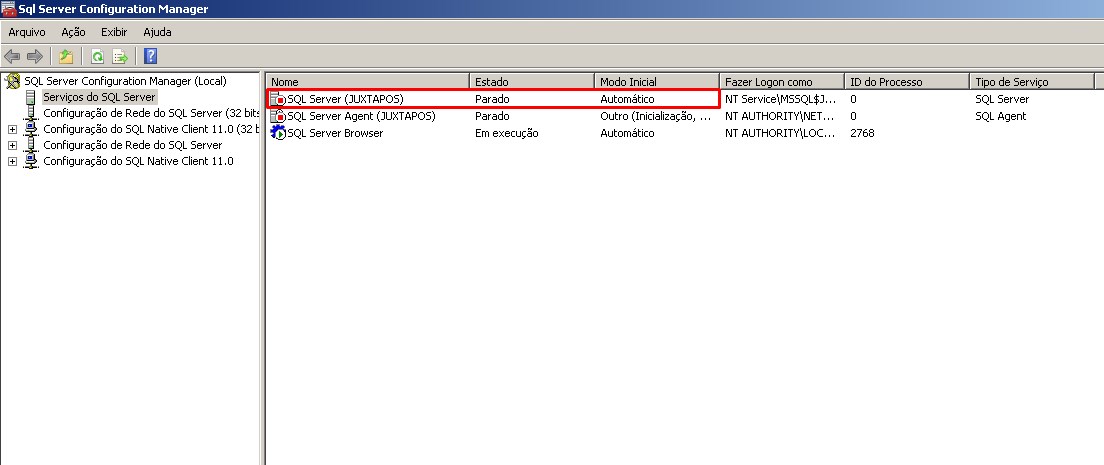Click the icon of Configuração de Rede (32 bits)
The width and height of the screenshot is (1104, 465).
(x=31, y=113)
